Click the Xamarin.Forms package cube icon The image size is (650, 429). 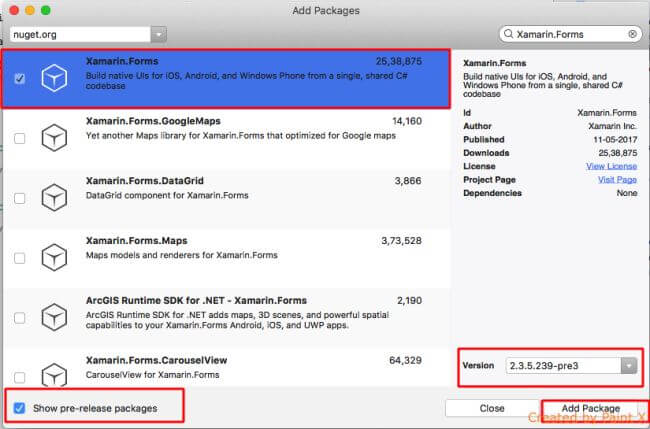tap(54, 78)
